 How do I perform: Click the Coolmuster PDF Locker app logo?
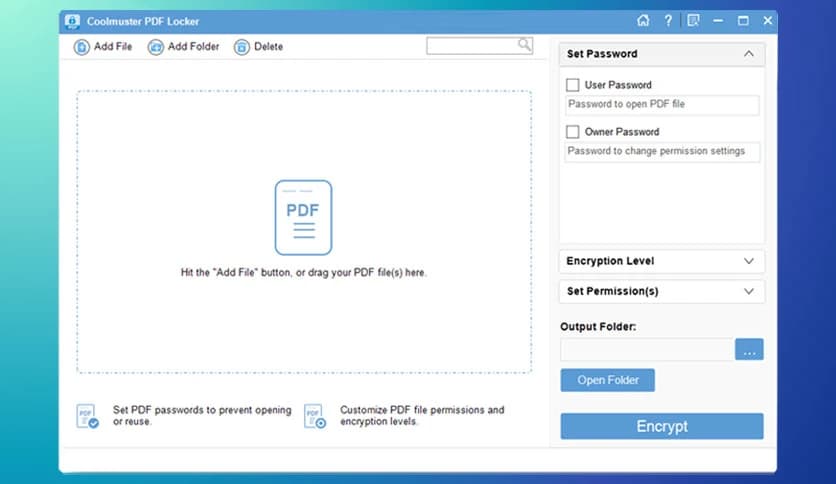[x=73, y=21]
